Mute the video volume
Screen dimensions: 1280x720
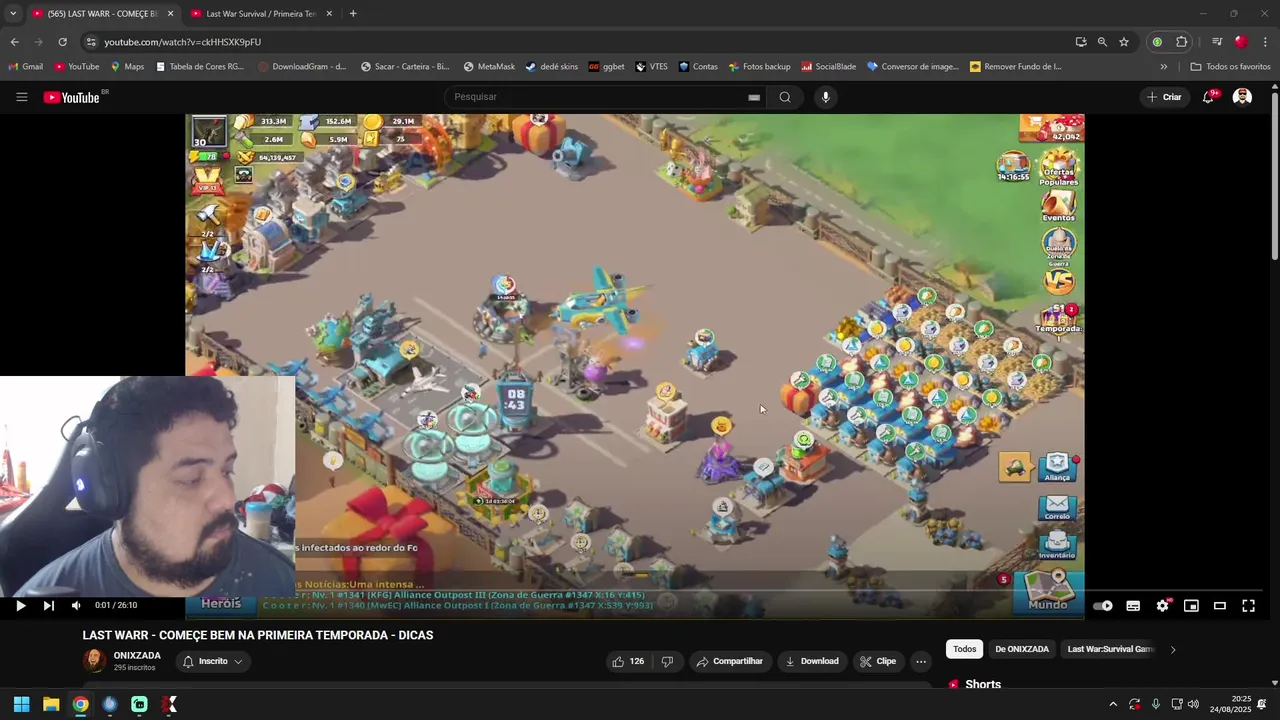point(76,605)
